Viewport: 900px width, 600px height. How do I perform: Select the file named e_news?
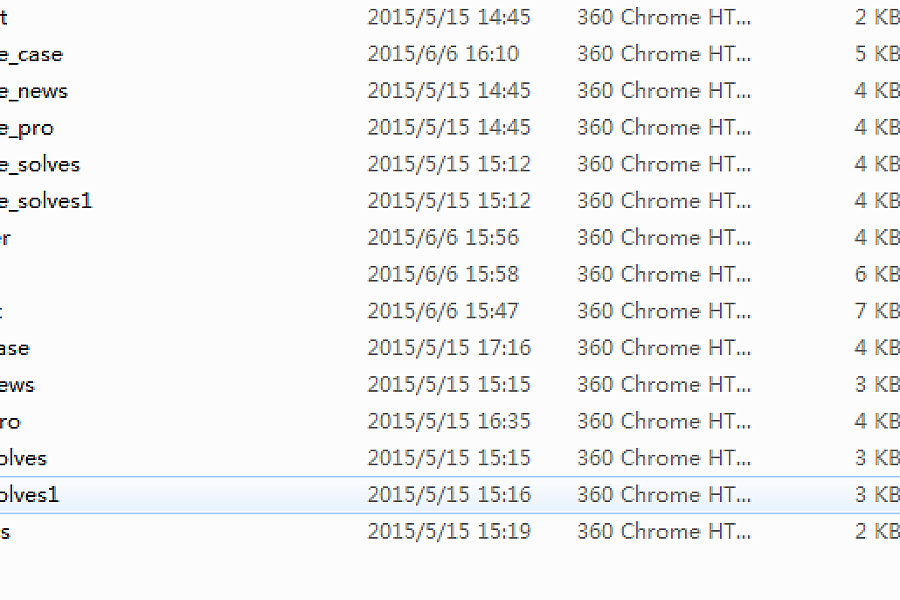[x=450, y=91]
